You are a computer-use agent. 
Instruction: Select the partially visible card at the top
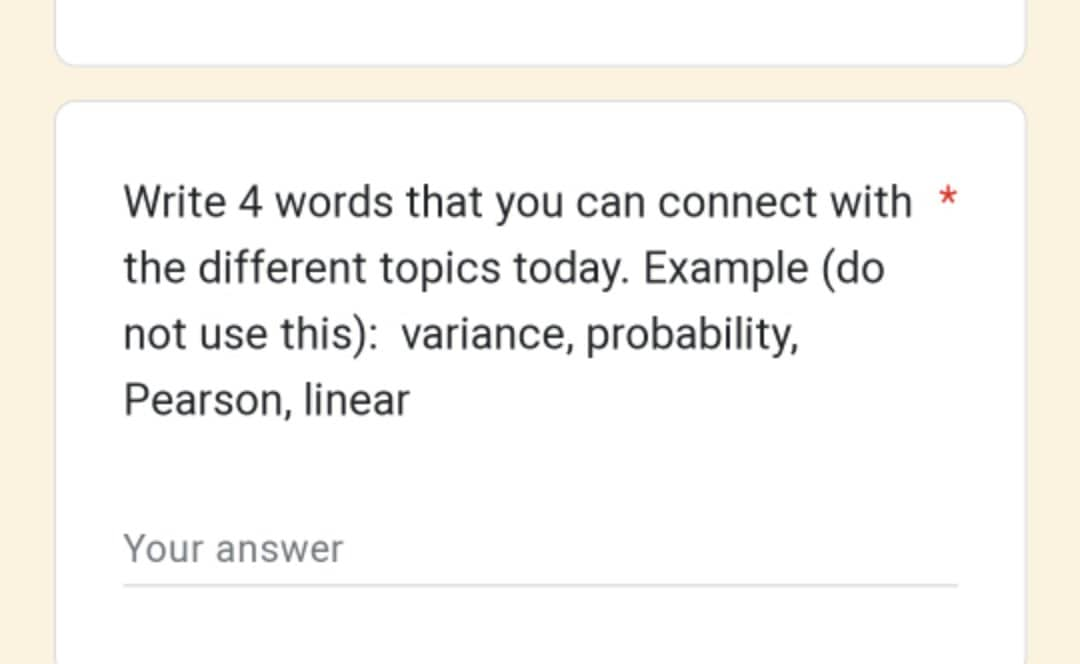(x=540, y=30)
